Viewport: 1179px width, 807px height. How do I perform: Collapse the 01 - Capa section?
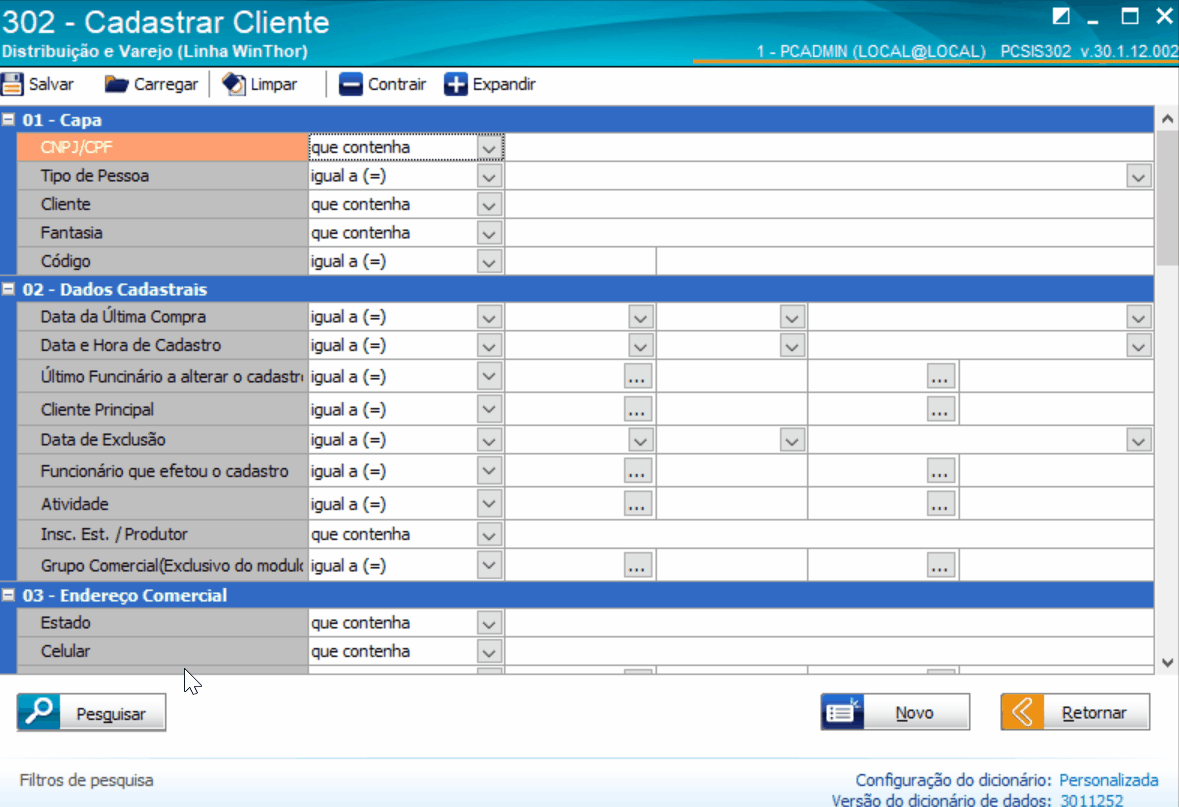coord(8,120)
